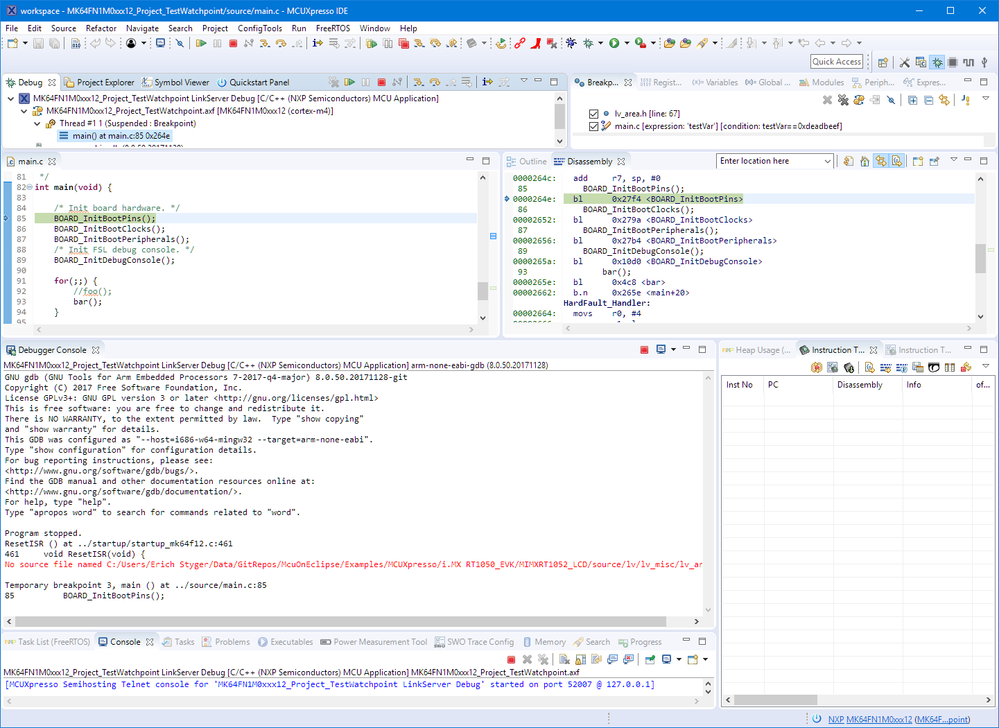
Task: Click Remove All Breakpoints double-X icon
Action: [x=843, y=100]
